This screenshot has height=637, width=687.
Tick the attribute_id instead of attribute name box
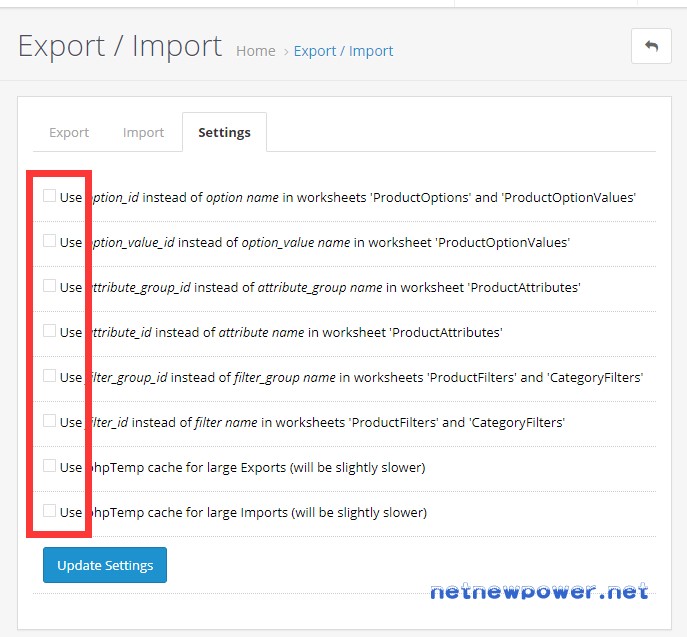[x=50, y=331]
